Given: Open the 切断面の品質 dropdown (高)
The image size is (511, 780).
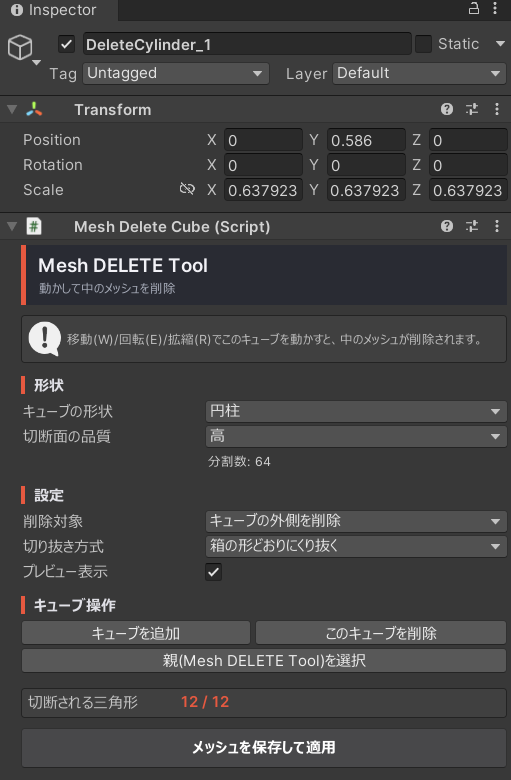Looking at the screenshot, I should pyautogui.click(x=356, y=437).
